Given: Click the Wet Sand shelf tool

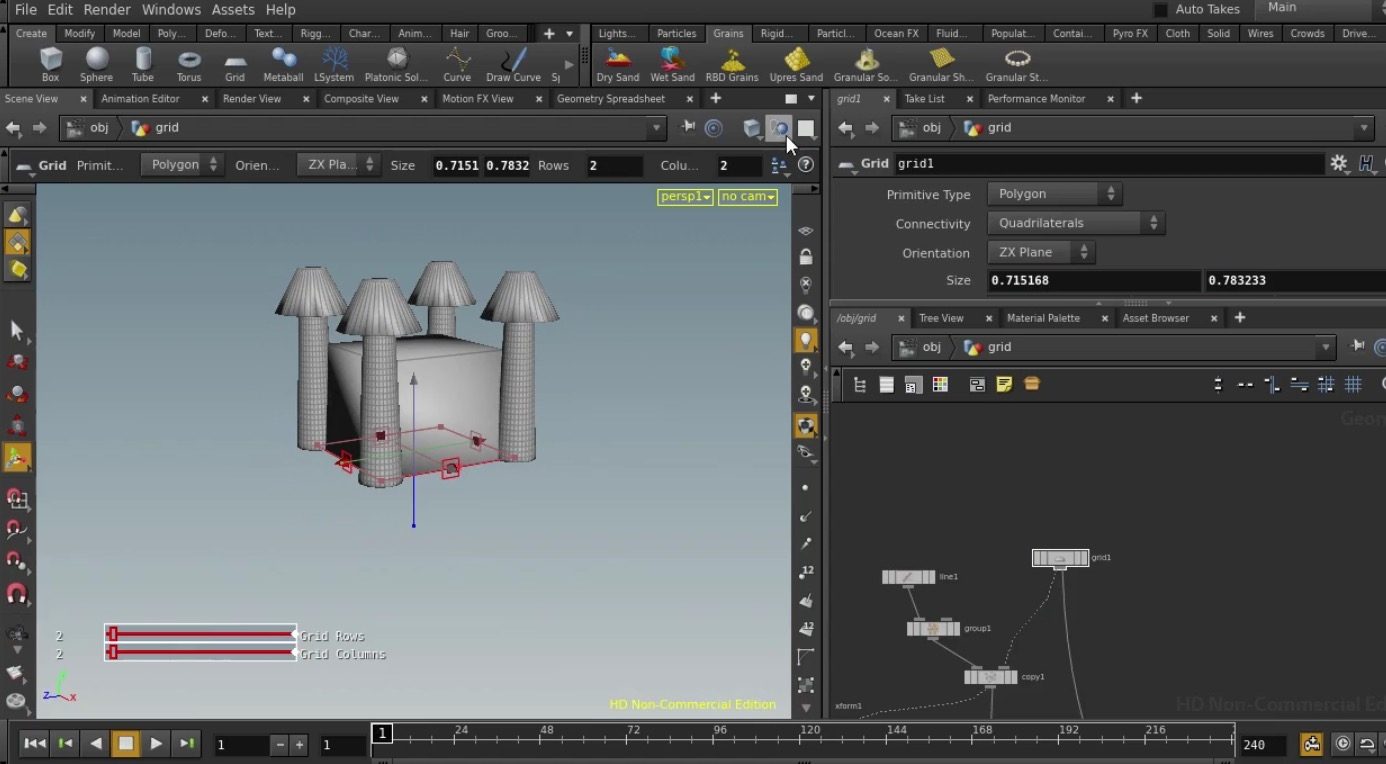Looking at the screenshot, I should [x=672, y=64].
